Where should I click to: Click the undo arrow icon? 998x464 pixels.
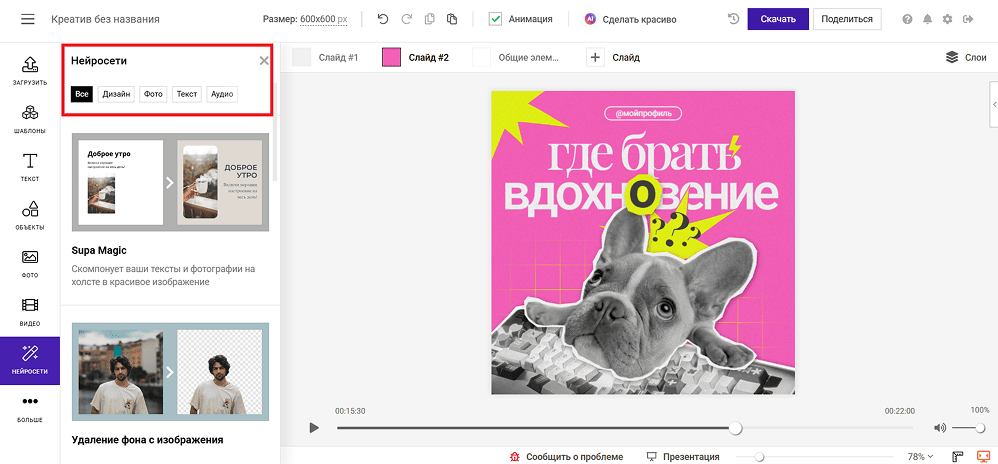[383, 19]
